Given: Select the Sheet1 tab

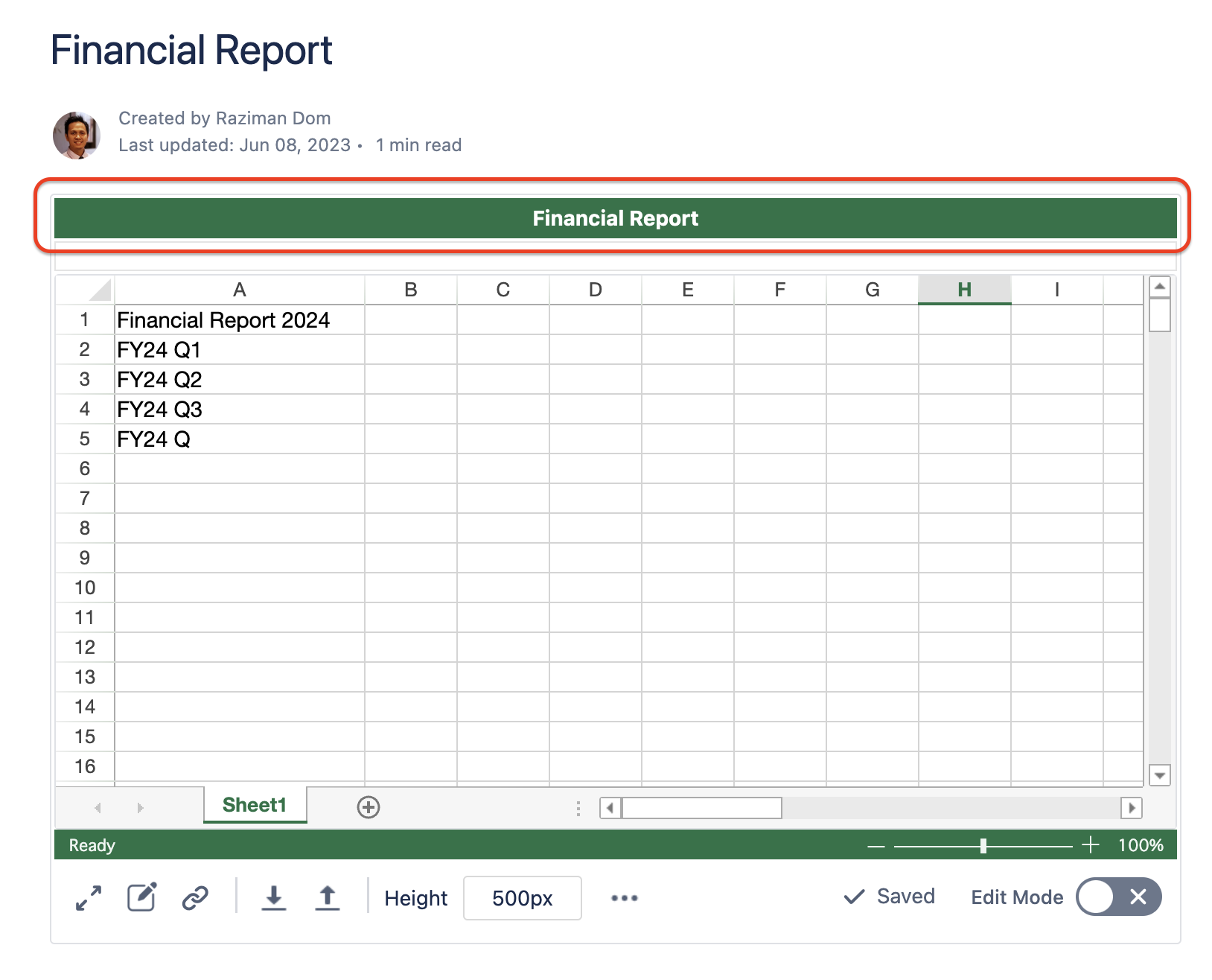Looking at the screenshot, I should (x=255, y=805).
